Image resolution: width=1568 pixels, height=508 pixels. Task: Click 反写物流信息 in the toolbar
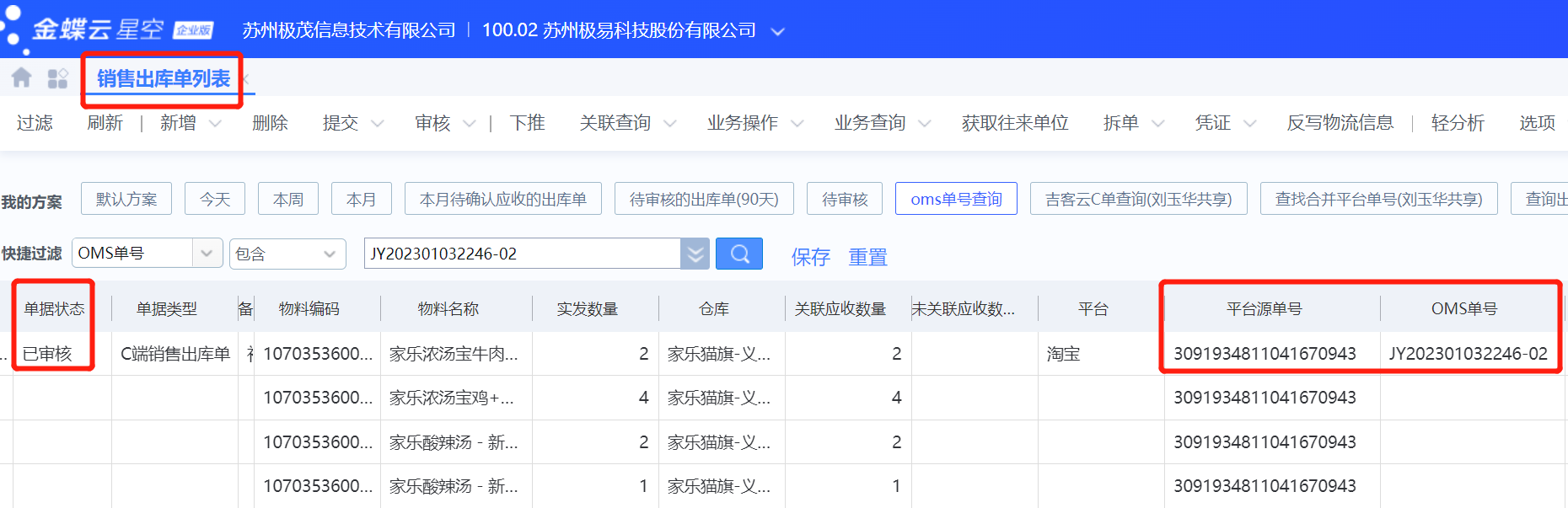pos(1340,123)
